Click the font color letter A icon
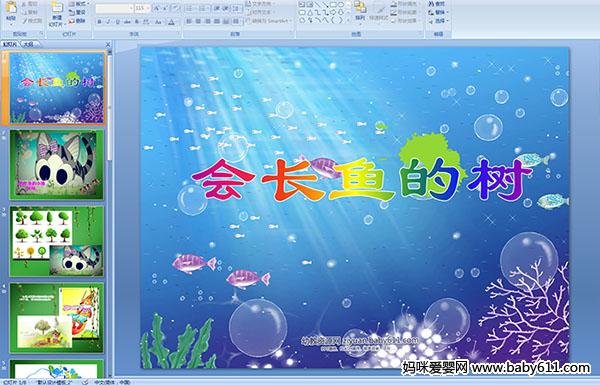 click(171, 22)
